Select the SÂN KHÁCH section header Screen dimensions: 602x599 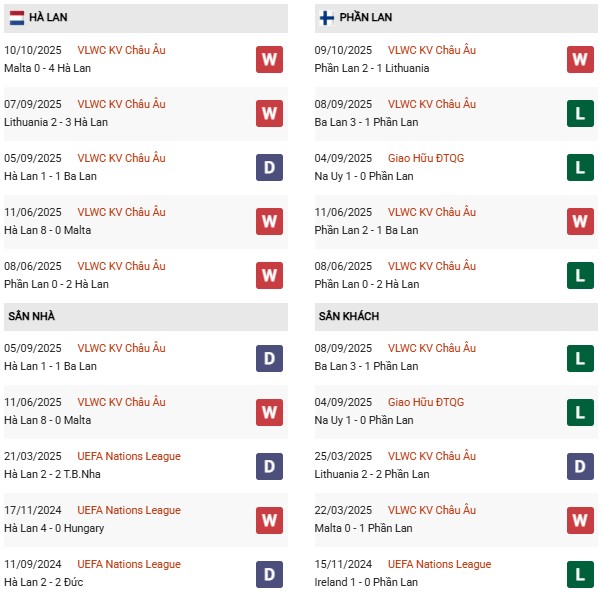pyautogui.click(x=348, y=316)
